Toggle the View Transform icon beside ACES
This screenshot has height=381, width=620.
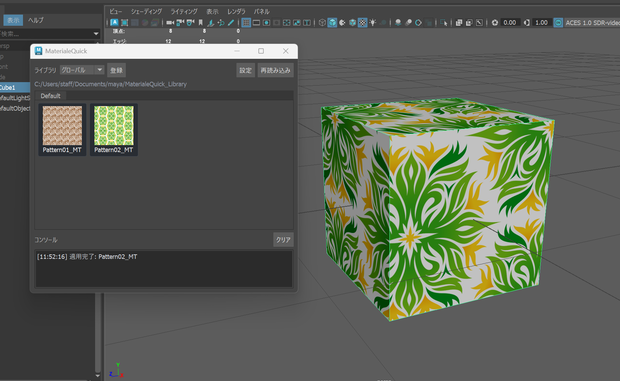pos(558,23)
